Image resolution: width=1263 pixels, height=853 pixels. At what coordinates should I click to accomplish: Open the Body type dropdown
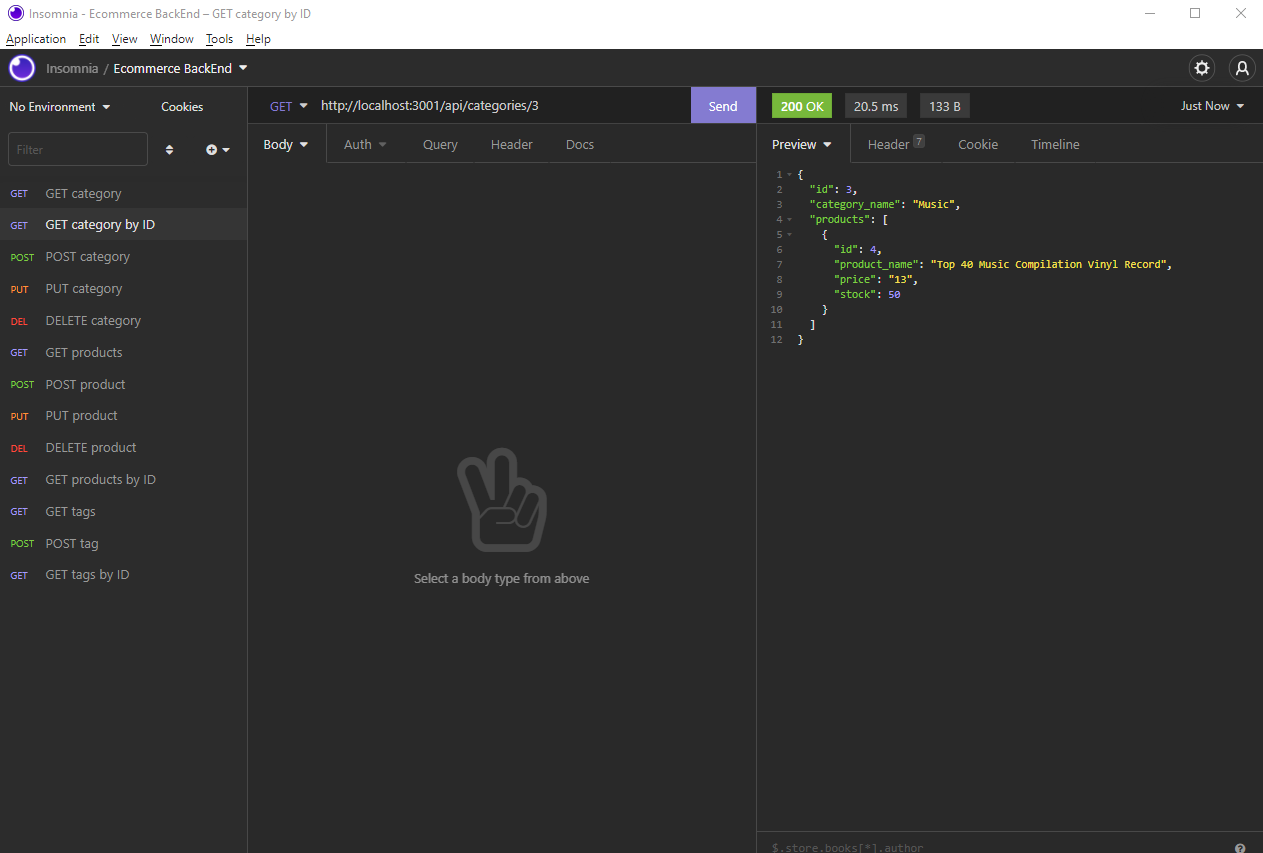(285, 144)
